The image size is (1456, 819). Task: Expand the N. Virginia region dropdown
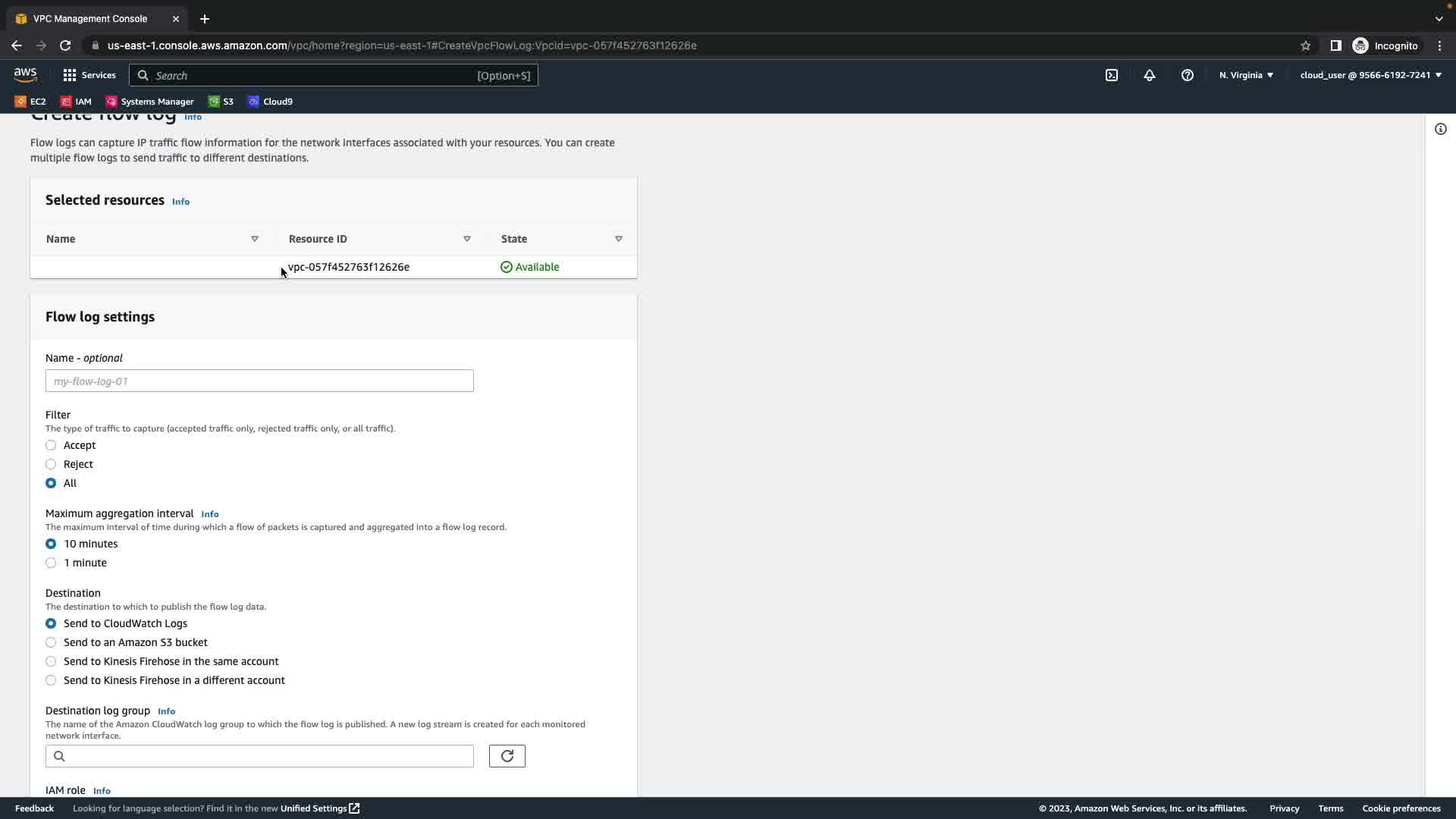(1246, 75)
